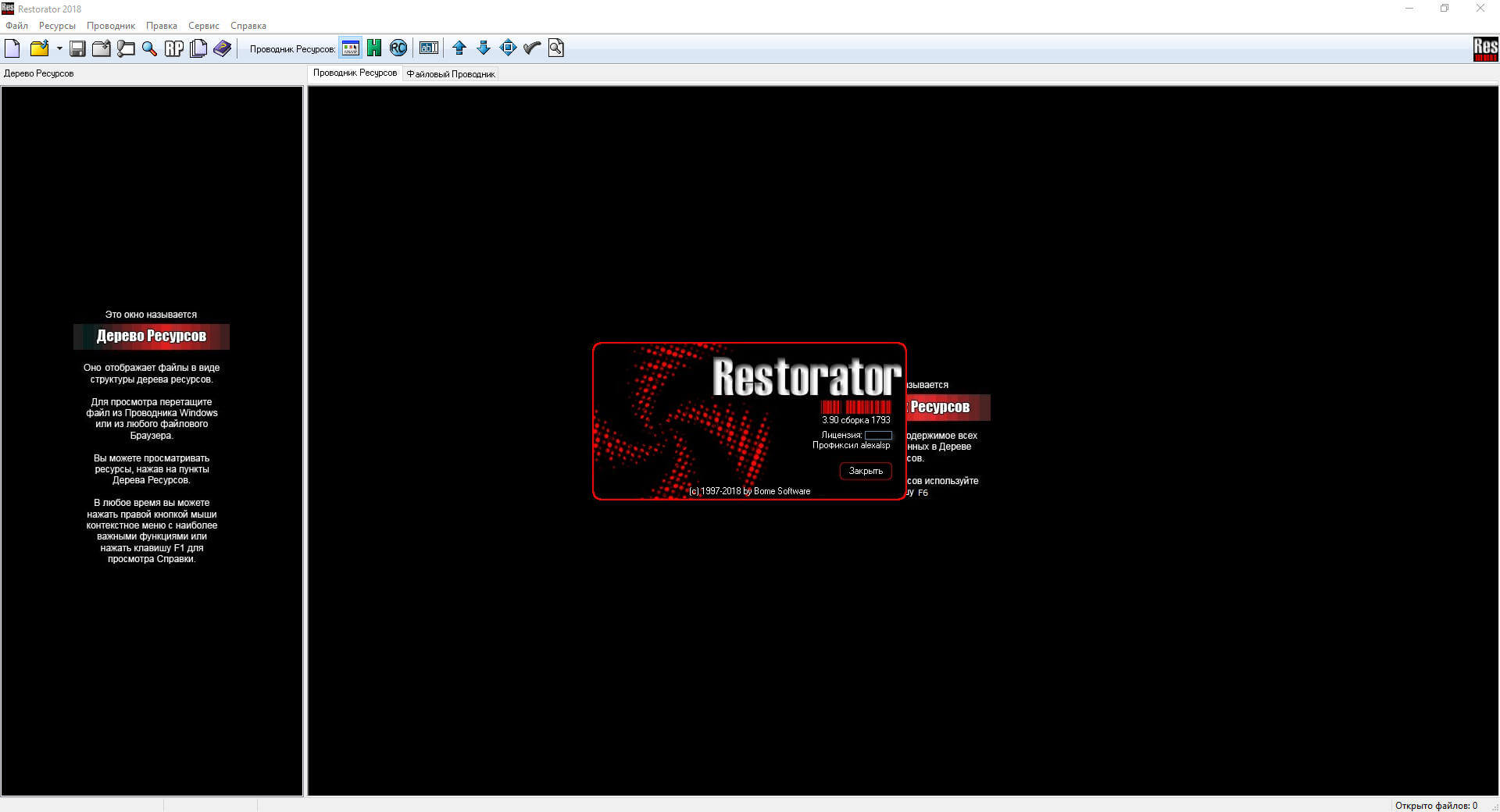Open the Файл menu
Screen dimensions: 1500x812
pos(17,26)
